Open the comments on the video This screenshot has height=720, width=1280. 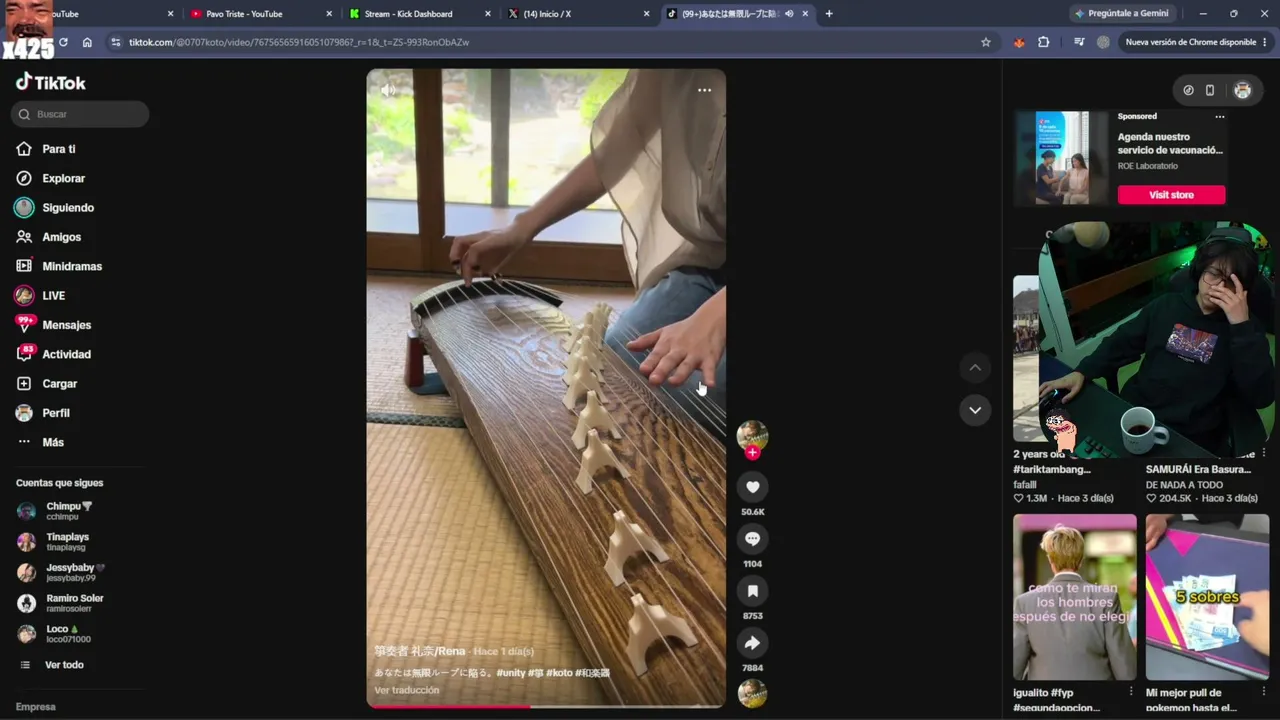[x=752, y=539]
